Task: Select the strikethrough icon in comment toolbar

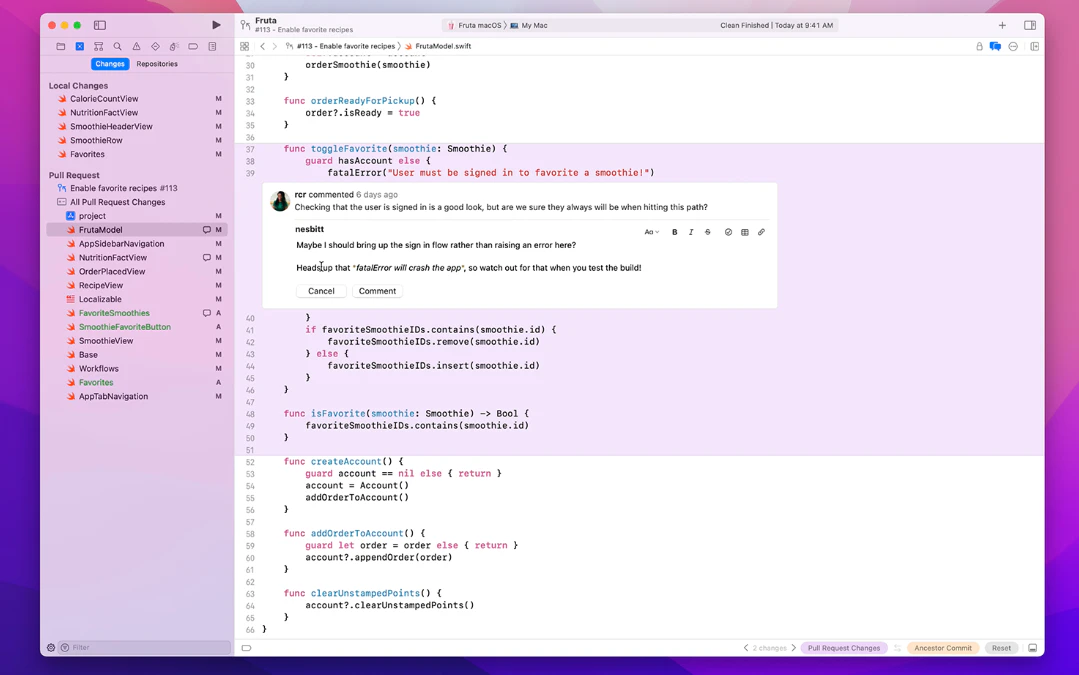Action: coord(708,232)
